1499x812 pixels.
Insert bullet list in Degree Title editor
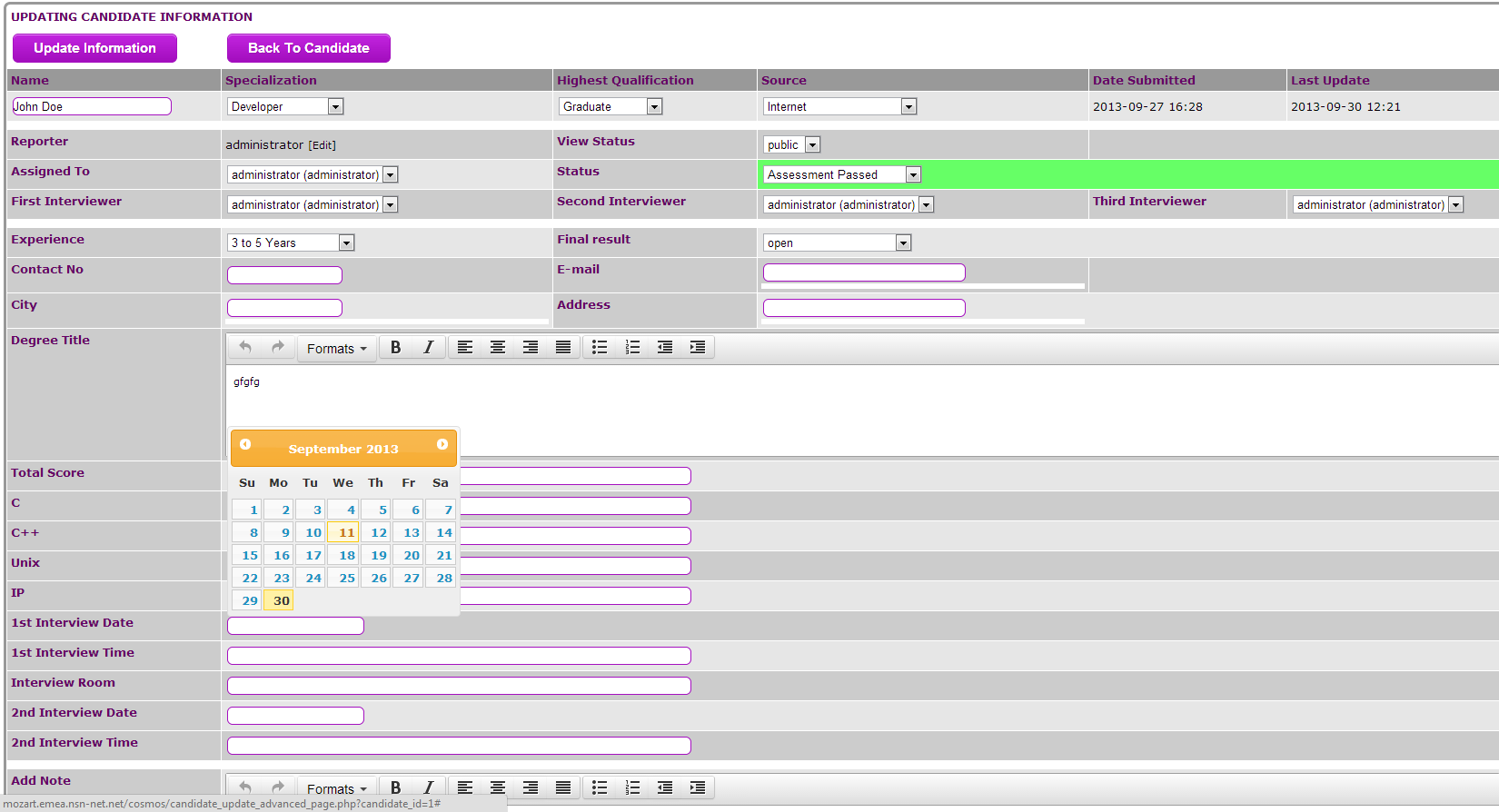pos(600,347)
